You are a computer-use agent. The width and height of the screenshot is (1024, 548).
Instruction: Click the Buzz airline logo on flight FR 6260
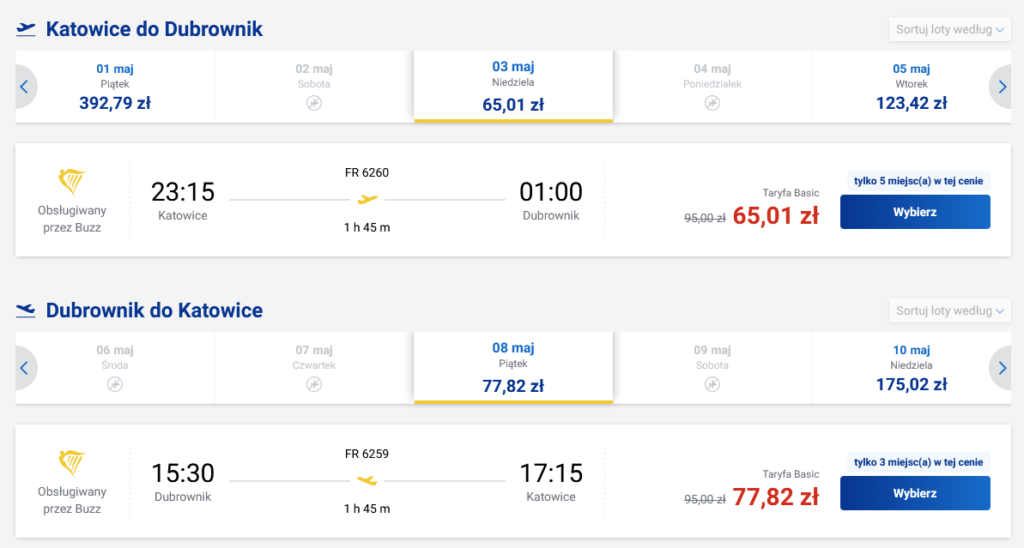point(72,182)
